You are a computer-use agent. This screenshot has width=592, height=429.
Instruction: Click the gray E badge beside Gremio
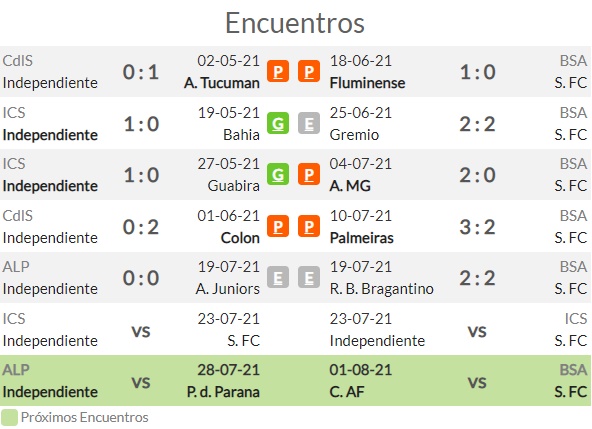click(309, 123)
